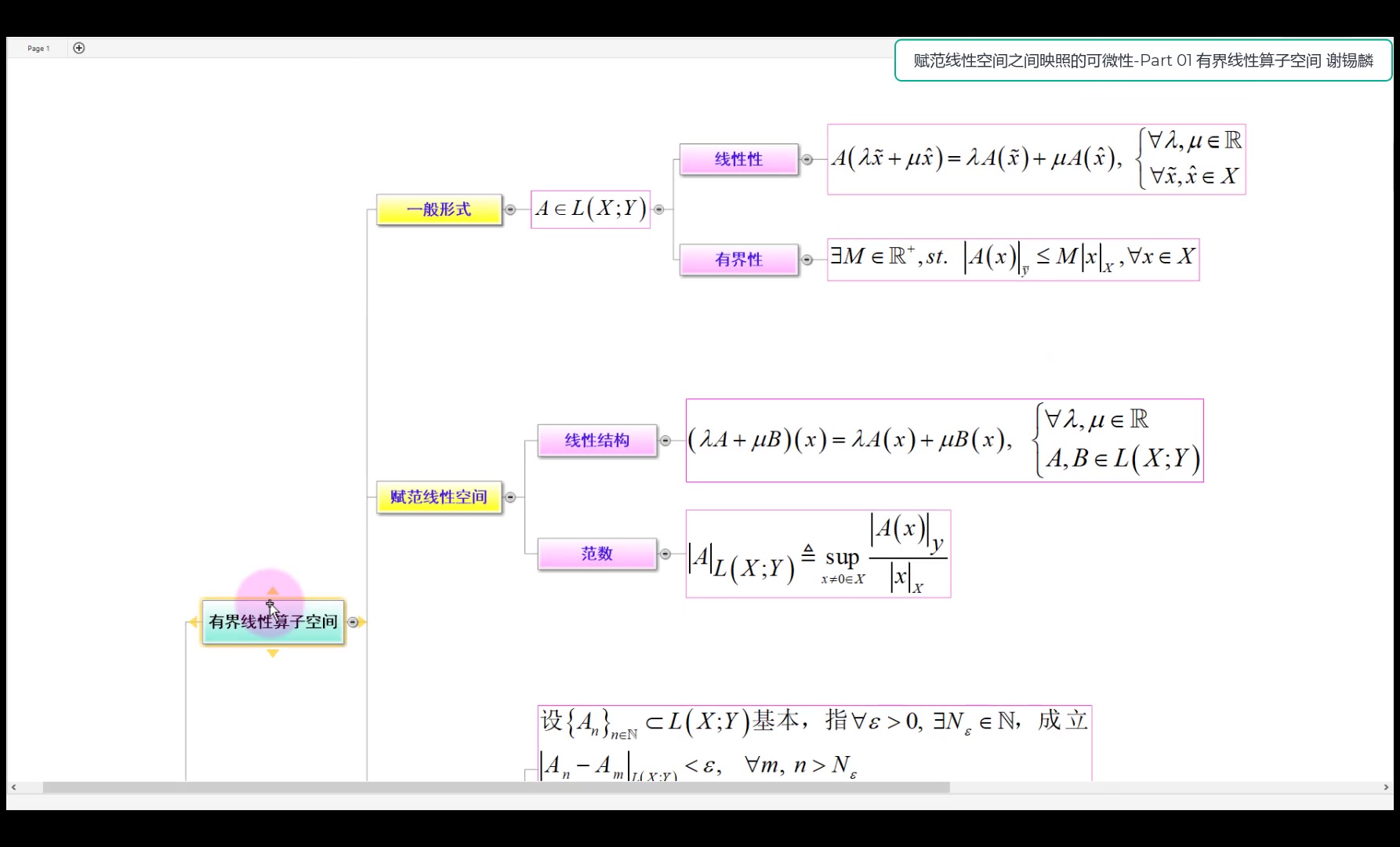Select the linearity formula box A(λx̃+μx̂)
This screenshot has height=847, width=1400.
(1036, 159)
